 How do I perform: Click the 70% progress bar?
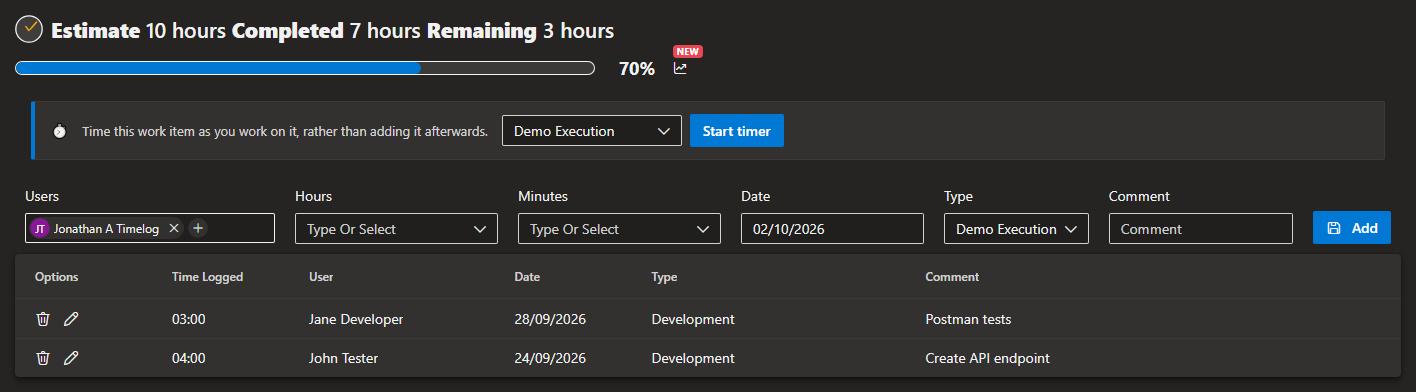click(x=305, y=68)
